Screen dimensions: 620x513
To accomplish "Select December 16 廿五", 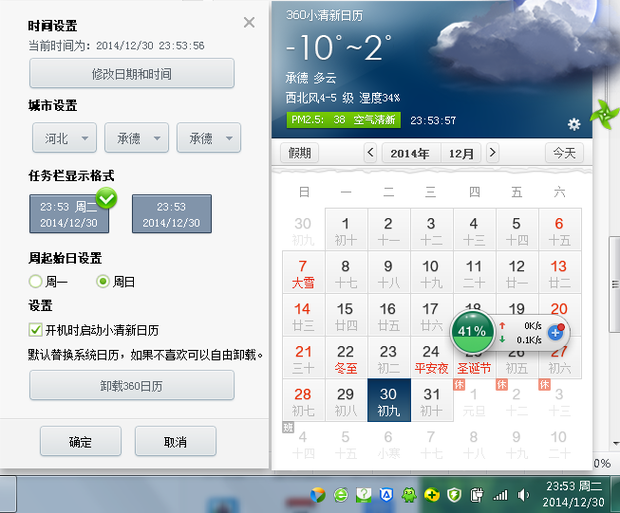I will [389, 315].
